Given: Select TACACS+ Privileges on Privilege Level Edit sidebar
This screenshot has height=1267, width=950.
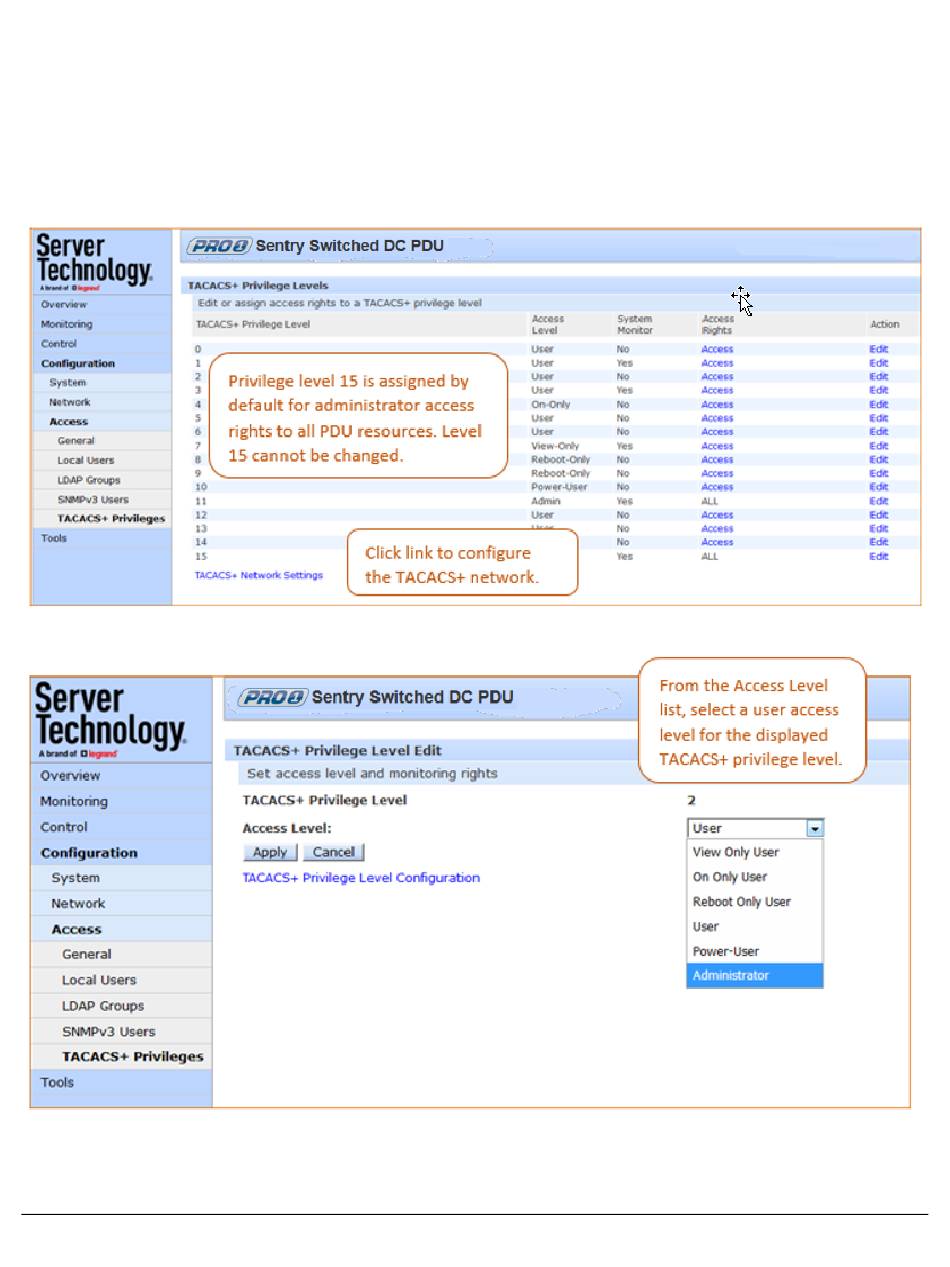Looking at the screenshot, I should (133, 1056).
